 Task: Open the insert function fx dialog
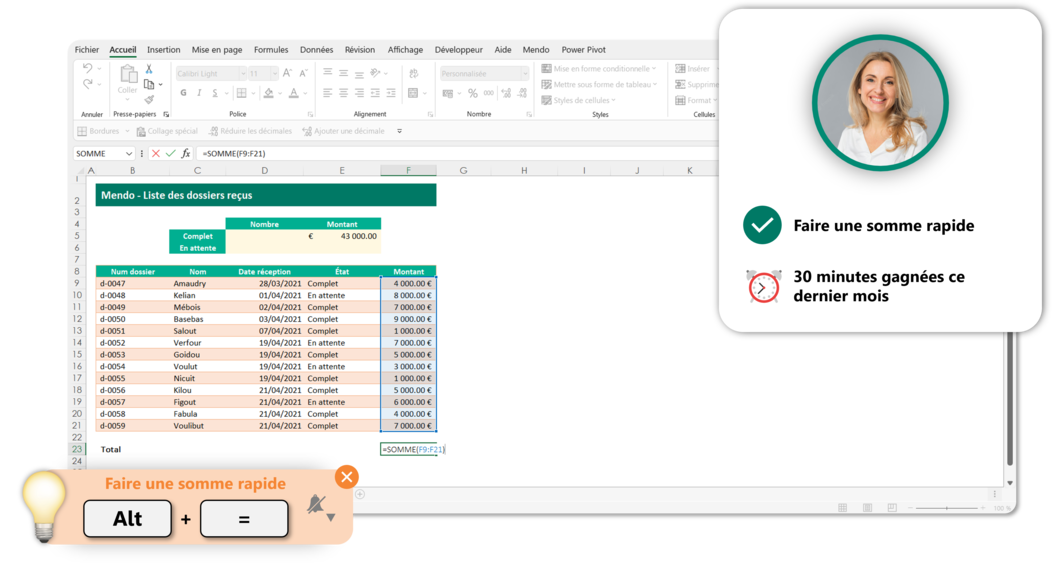[x=186, y=154]
